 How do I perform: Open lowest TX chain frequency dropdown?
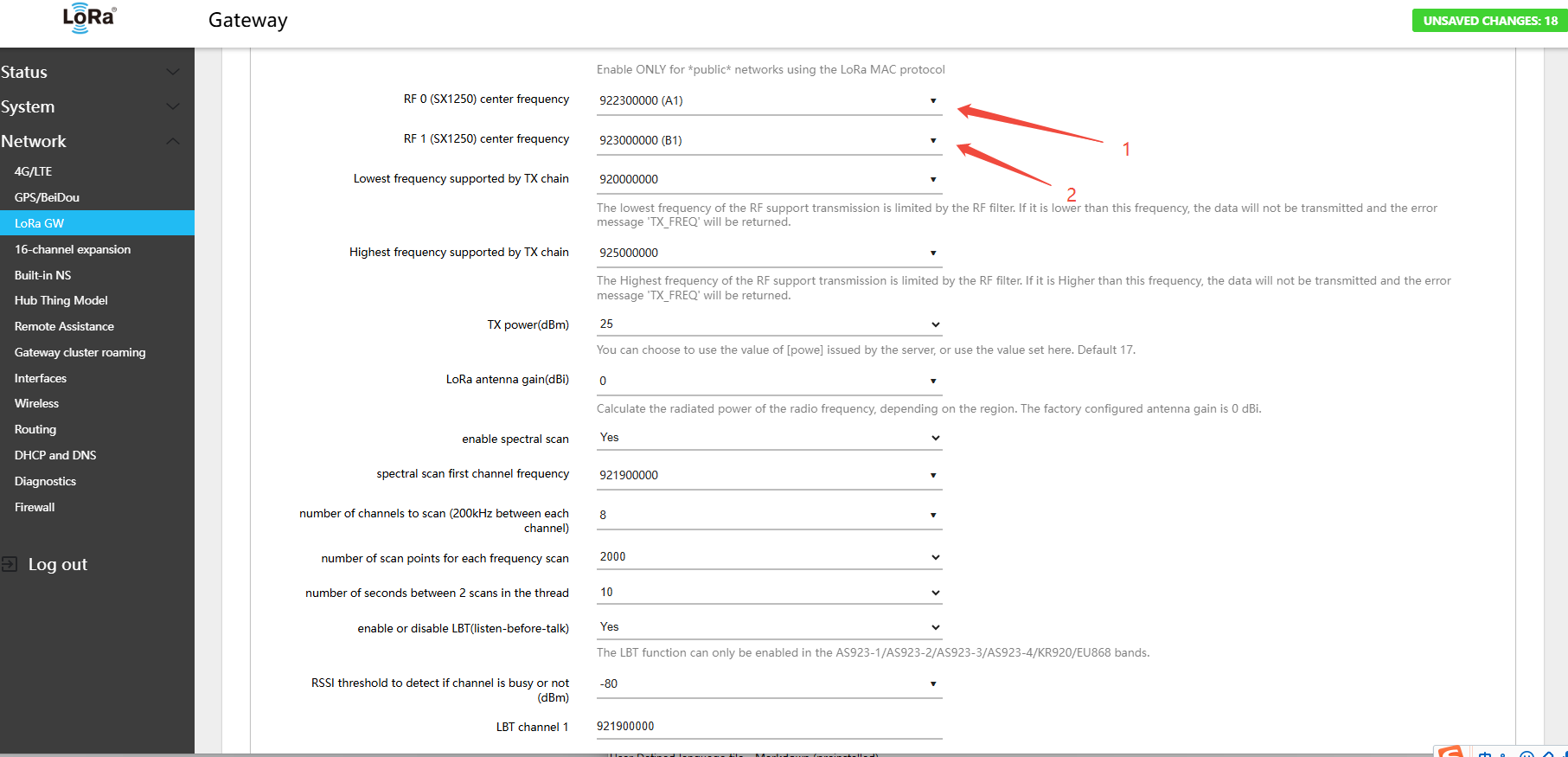[x=768, y=179]
